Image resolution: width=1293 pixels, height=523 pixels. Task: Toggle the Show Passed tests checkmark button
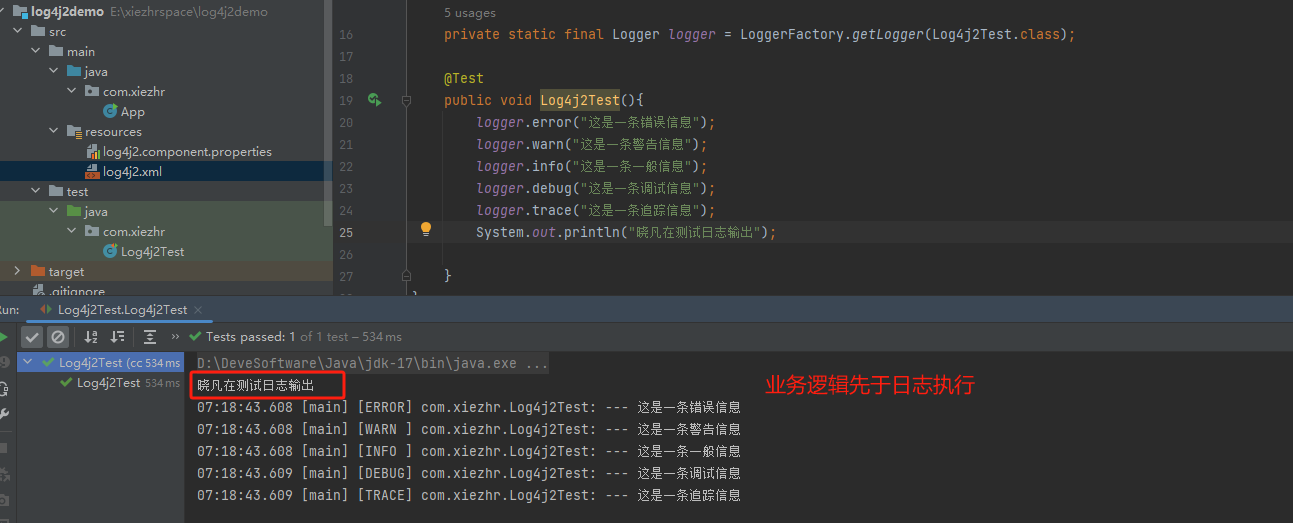tap(33, 337)
